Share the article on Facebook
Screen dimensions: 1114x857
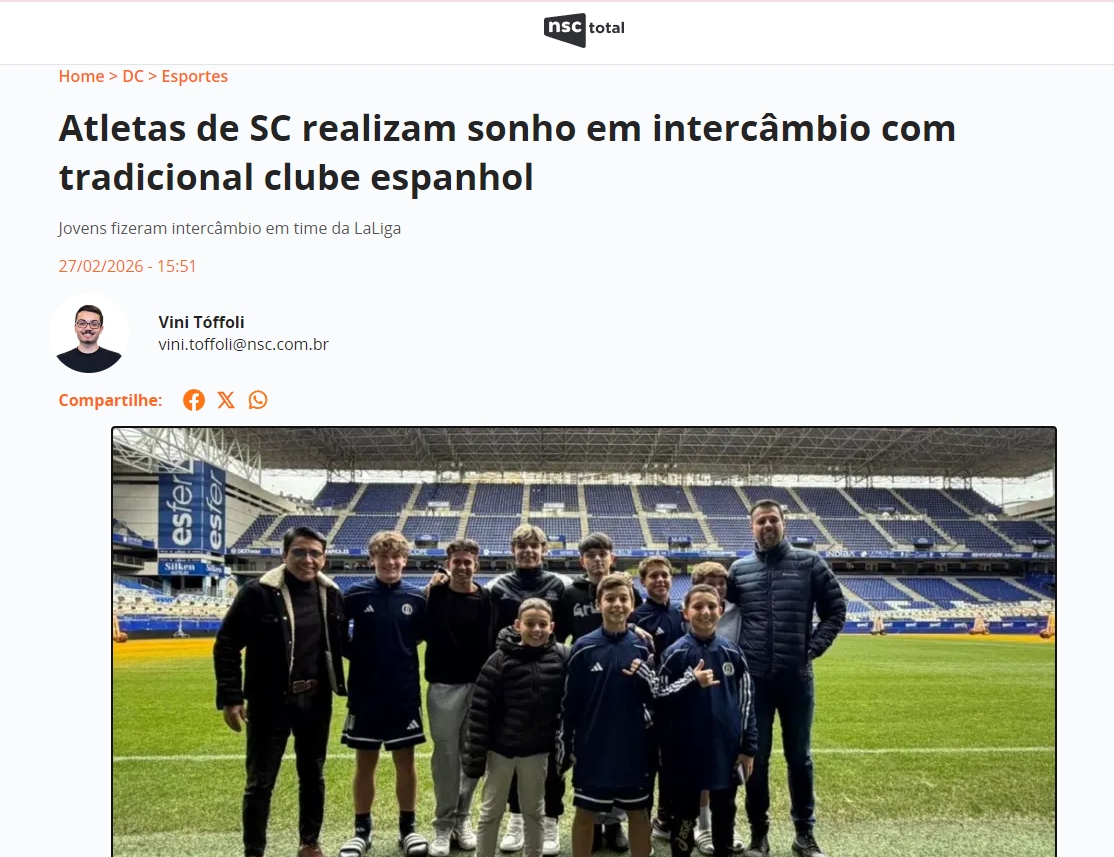pyautogui.click(x=194, y=400)
